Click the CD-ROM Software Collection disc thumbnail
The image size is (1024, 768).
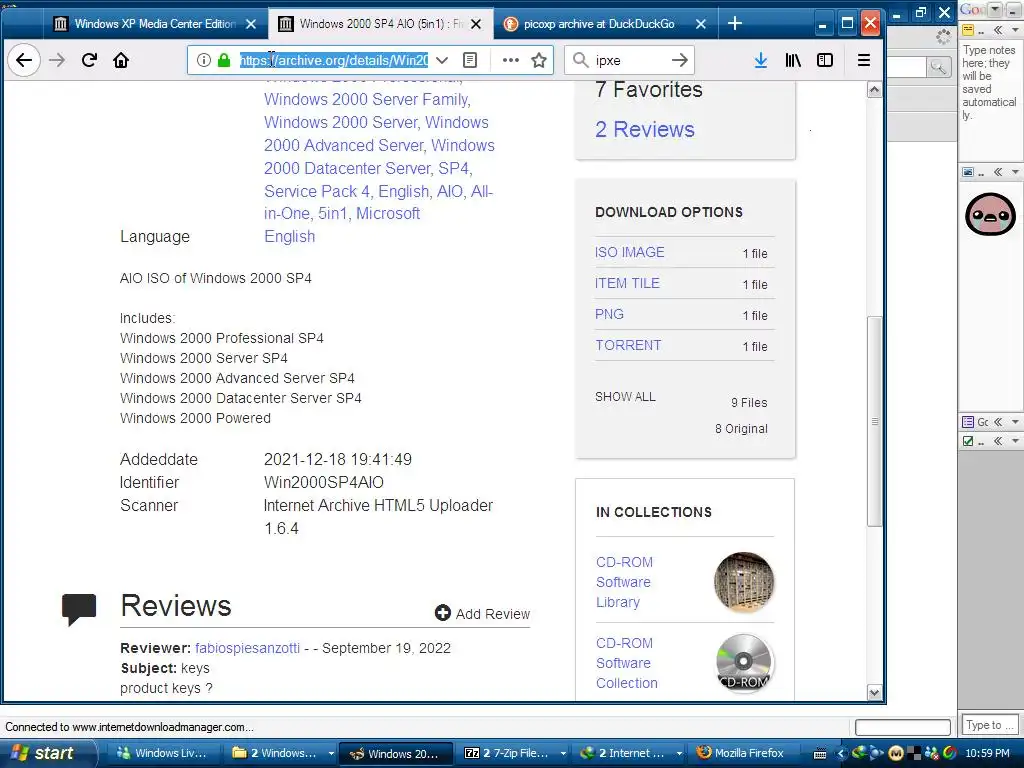744,662
